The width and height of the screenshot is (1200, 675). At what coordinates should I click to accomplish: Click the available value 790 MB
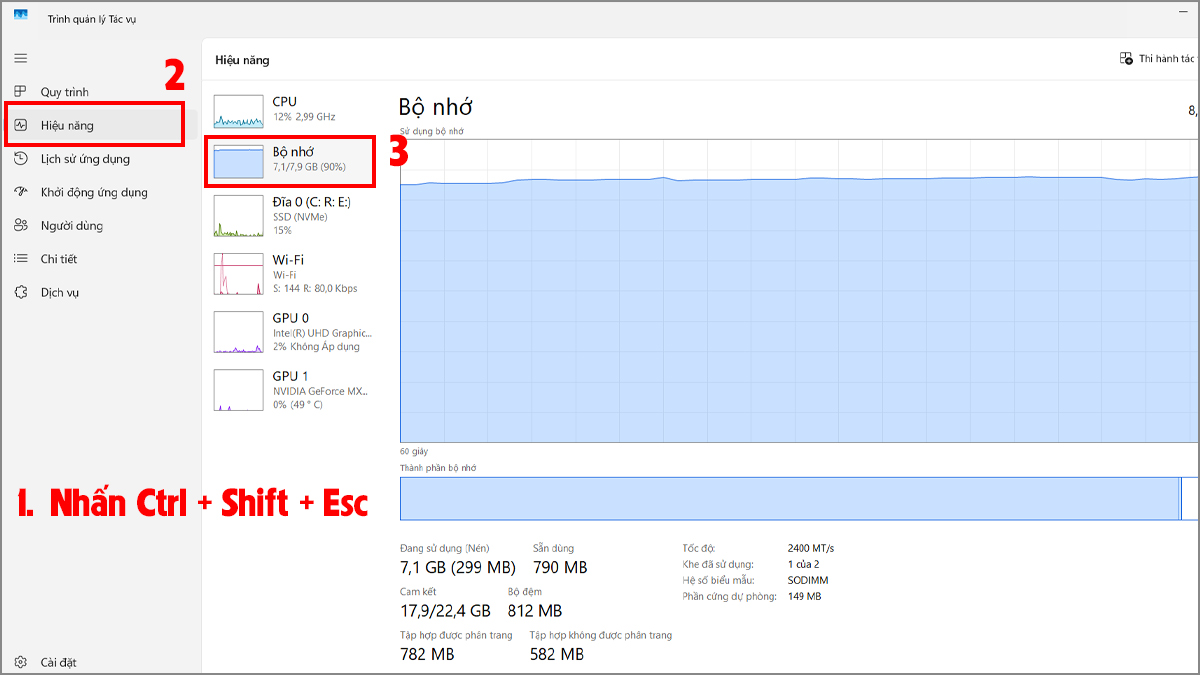click(x=560, y=568)
